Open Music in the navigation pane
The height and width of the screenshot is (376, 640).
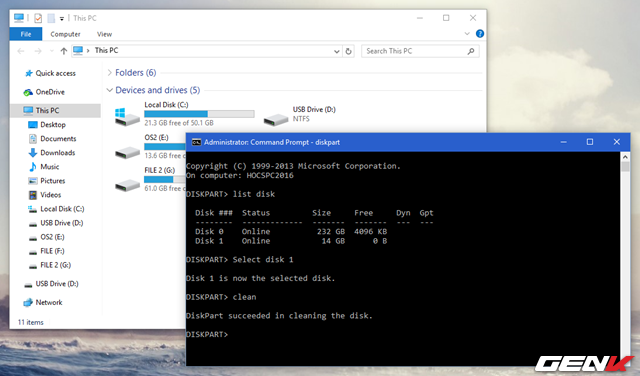[49, 167]
